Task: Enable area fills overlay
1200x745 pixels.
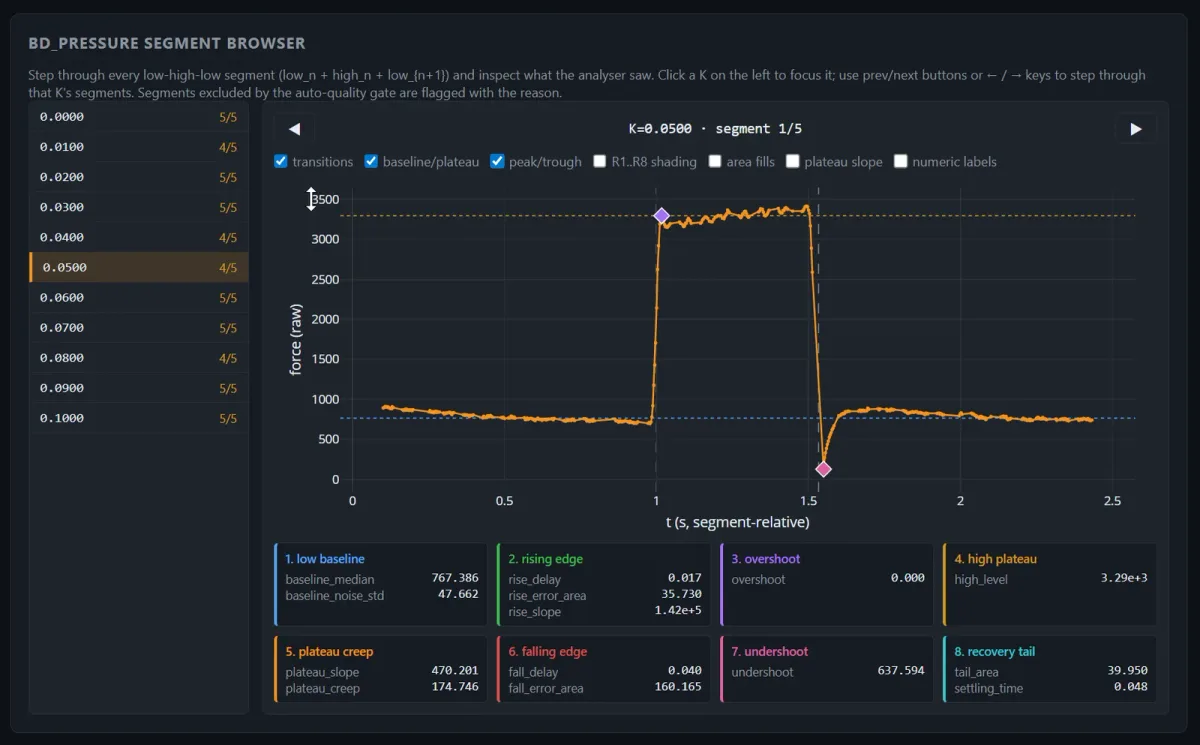Action: pos(715,161)
